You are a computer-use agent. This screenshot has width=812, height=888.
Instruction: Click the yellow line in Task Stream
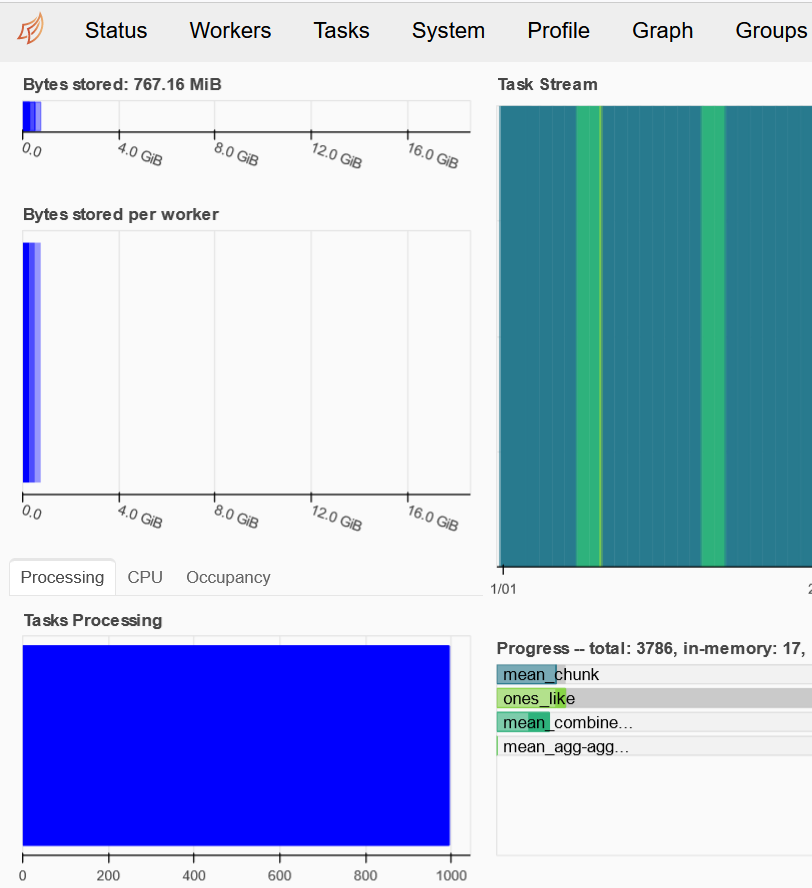pos(600,336)
